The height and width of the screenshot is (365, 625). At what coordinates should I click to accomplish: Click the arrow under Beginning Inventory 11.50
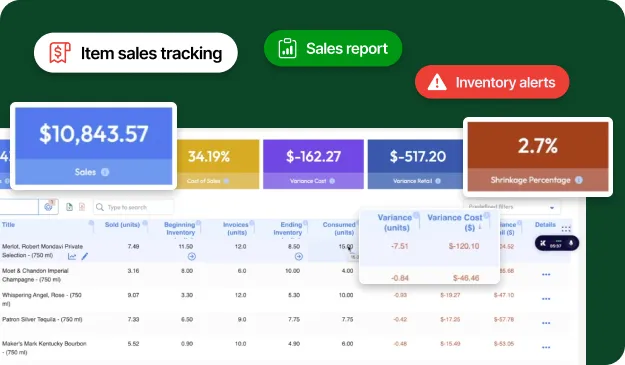coord(192,257)
